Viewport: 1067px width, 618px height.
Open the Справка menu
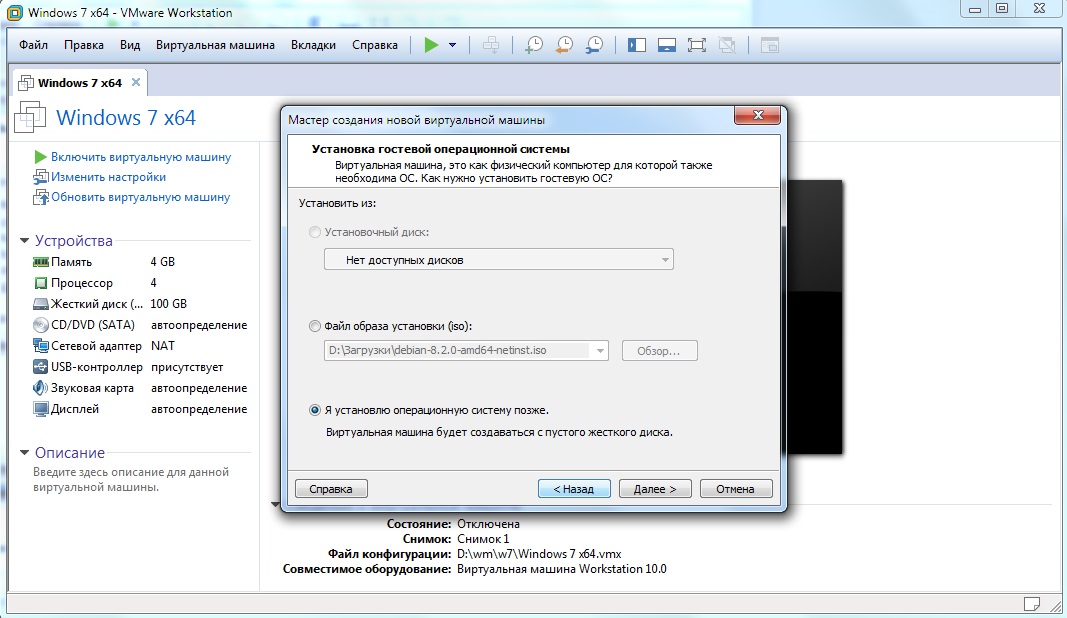[x=375, y=45]
